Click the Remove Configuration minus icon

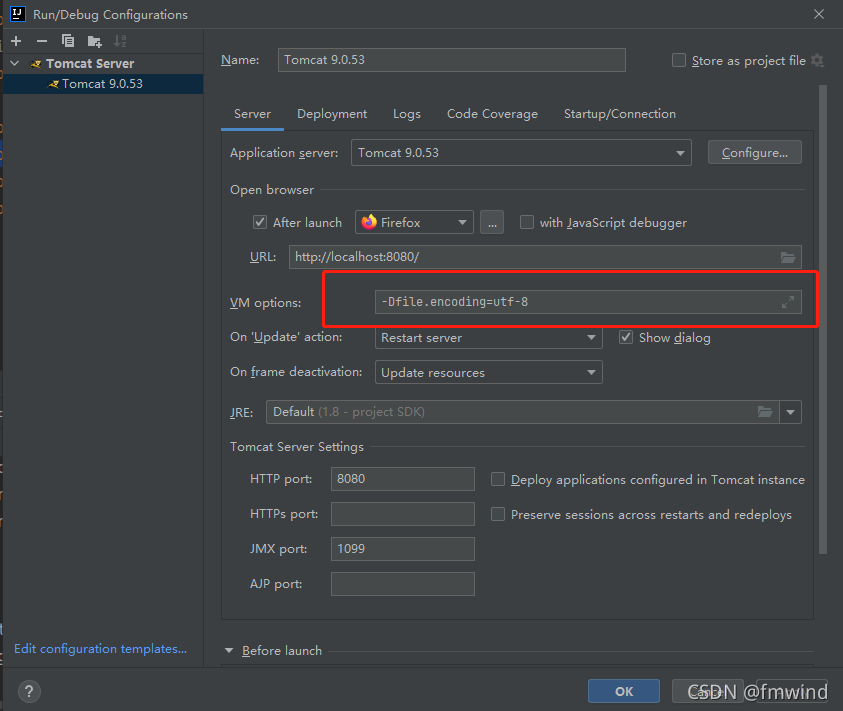(42, 41)
